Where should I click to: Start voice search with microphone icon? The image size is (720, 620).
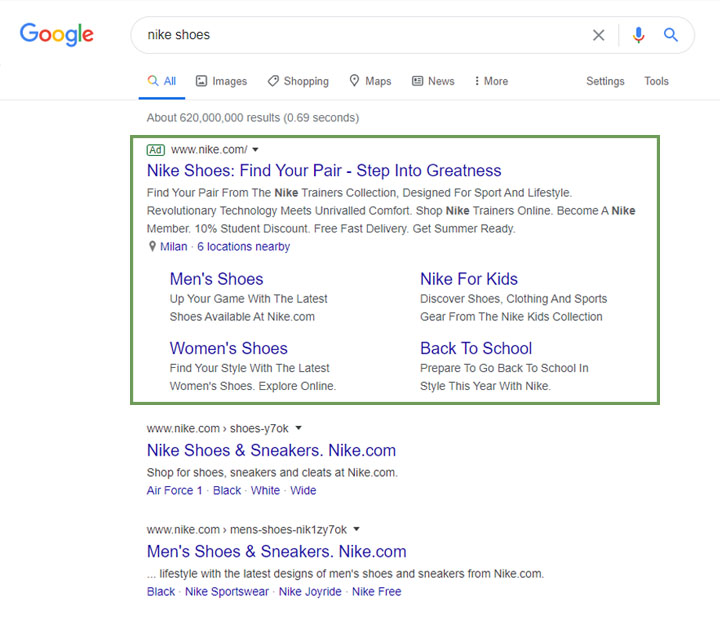coord(638,35)
